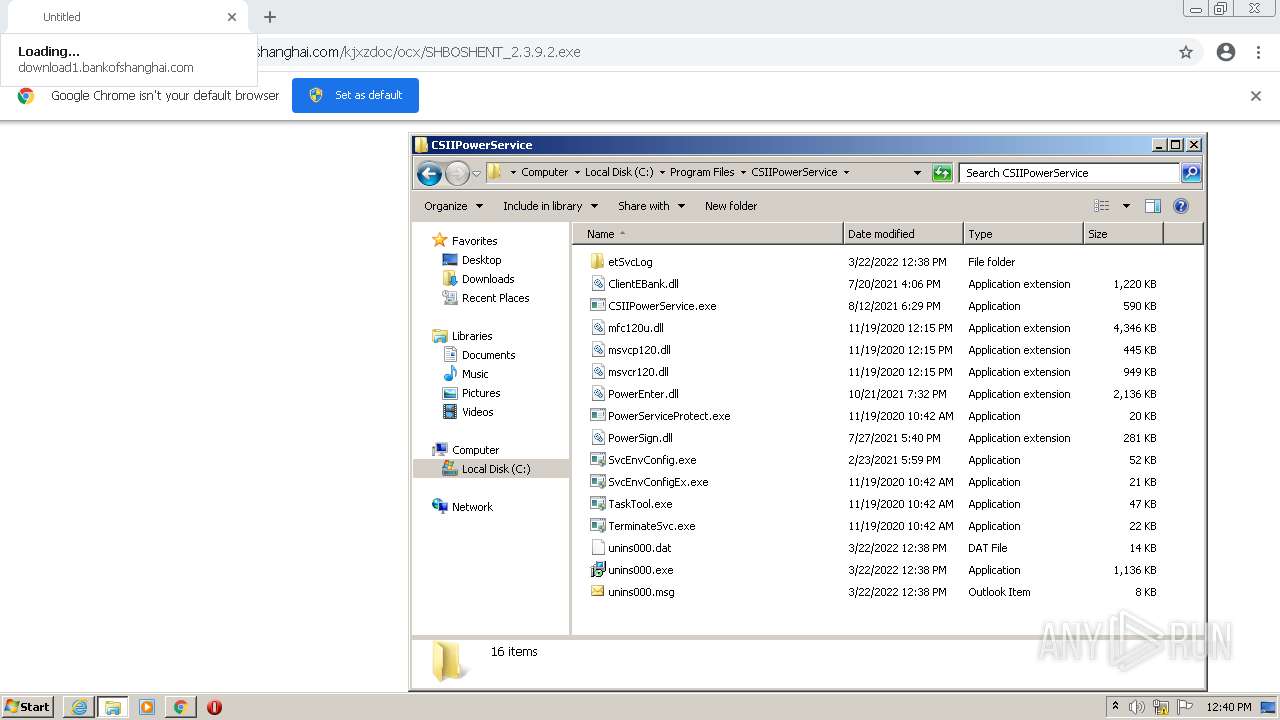The height and width of the screenshot is (720, 1280).
Task: Expand the view options dropdown arrow
Action: (x=1126, y=206)
